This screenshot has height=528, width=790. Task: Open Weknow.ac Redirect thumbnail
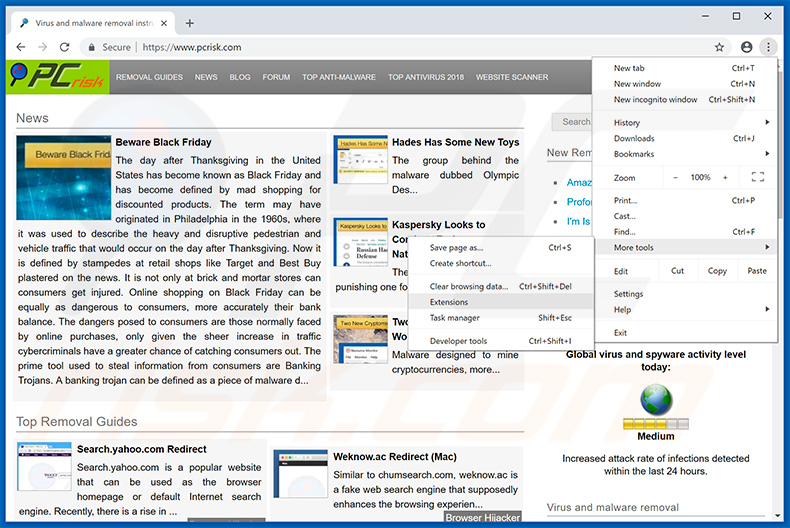301,474
